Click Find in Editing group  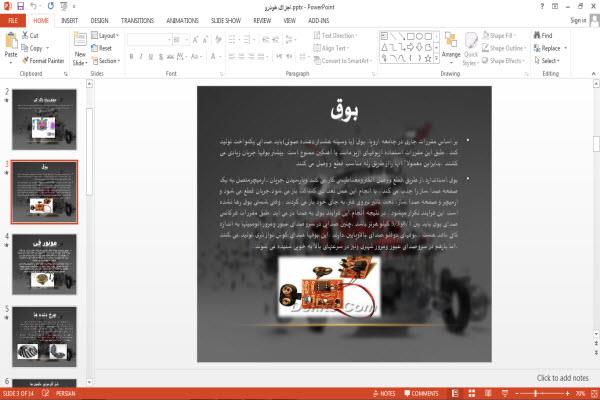click(x=543, y=36)
